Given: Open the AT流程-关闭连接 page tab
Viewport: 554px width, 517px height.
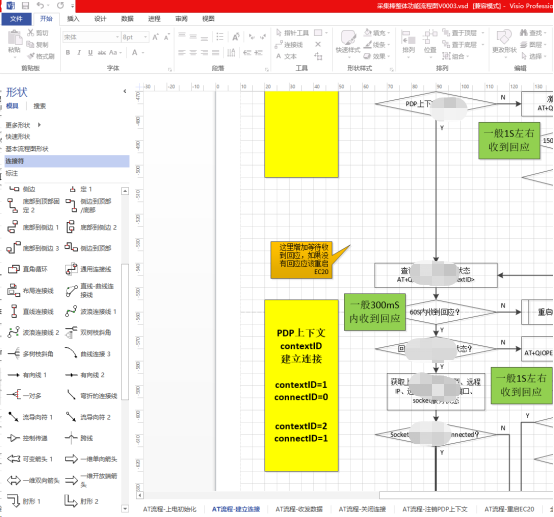Looking at the screenshot, I should [362, 509].
